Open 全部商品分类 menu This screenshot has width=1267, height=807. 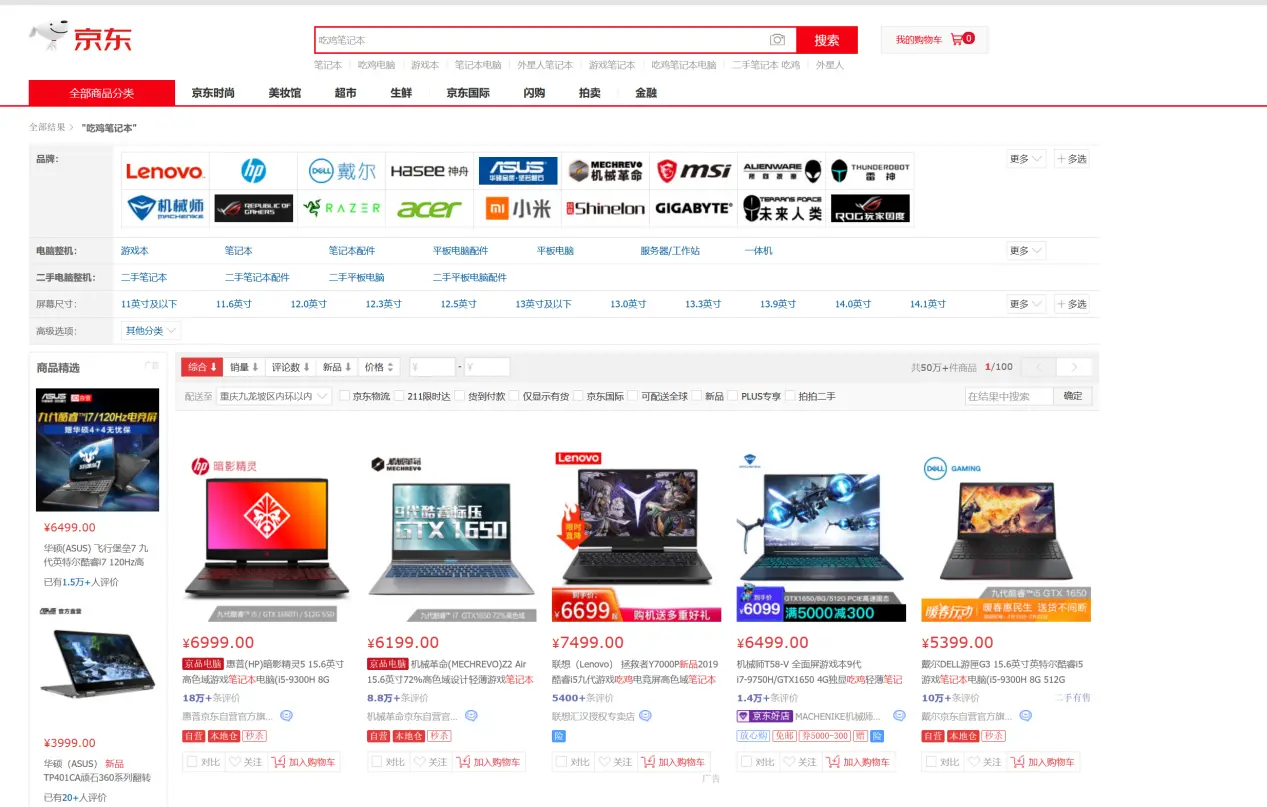(102, 93)
